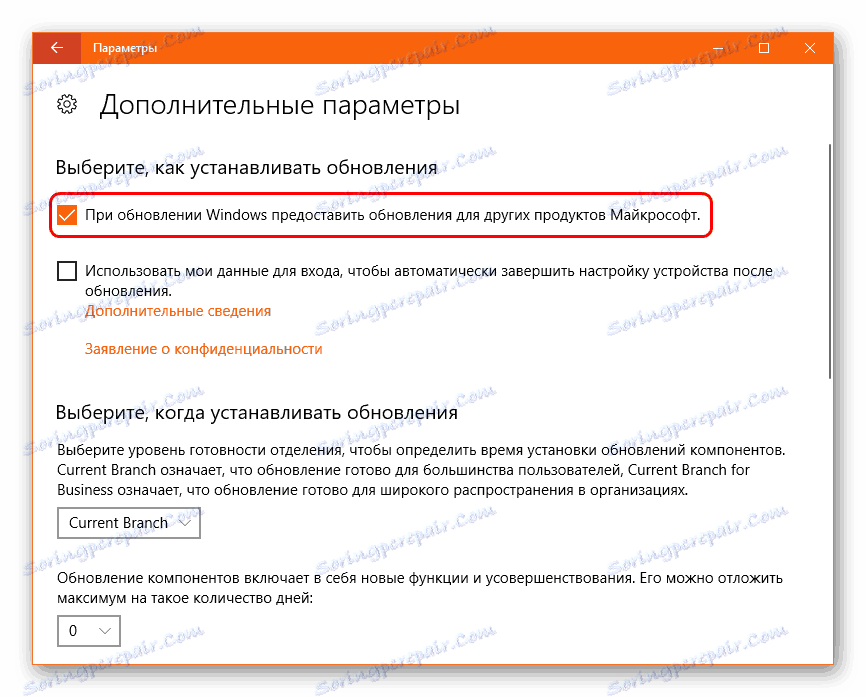
Task: Open the days delay dropdown showing 0
Action: coord(88,631)
